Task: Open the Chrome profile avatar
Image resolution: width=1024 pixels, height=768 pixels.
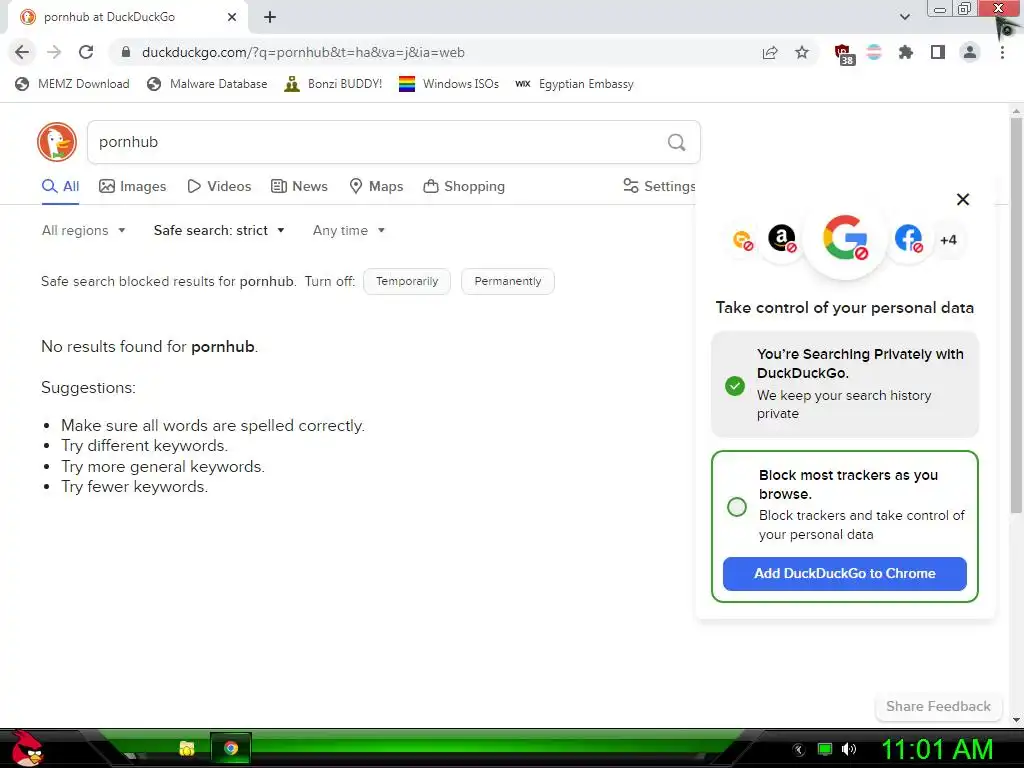Action: click(x=970, y=52)
